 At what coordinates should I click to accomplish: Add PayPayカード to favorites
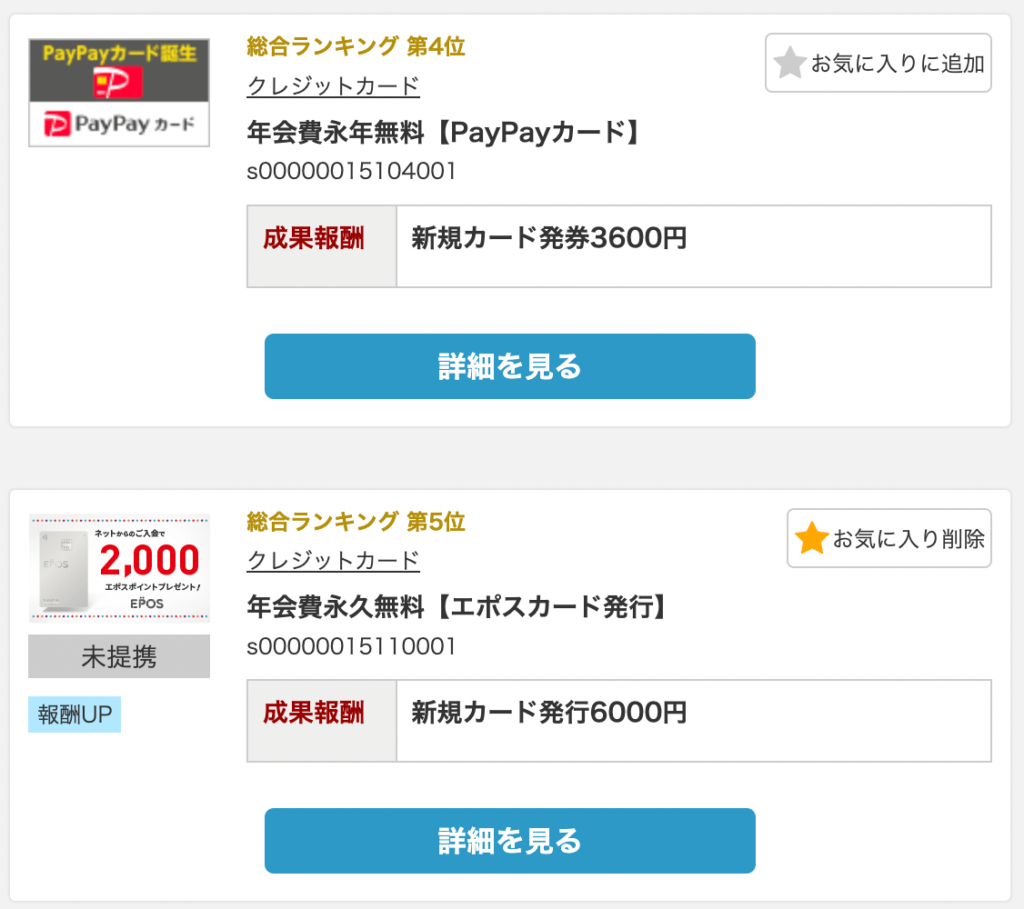click(x=878, y=63)
